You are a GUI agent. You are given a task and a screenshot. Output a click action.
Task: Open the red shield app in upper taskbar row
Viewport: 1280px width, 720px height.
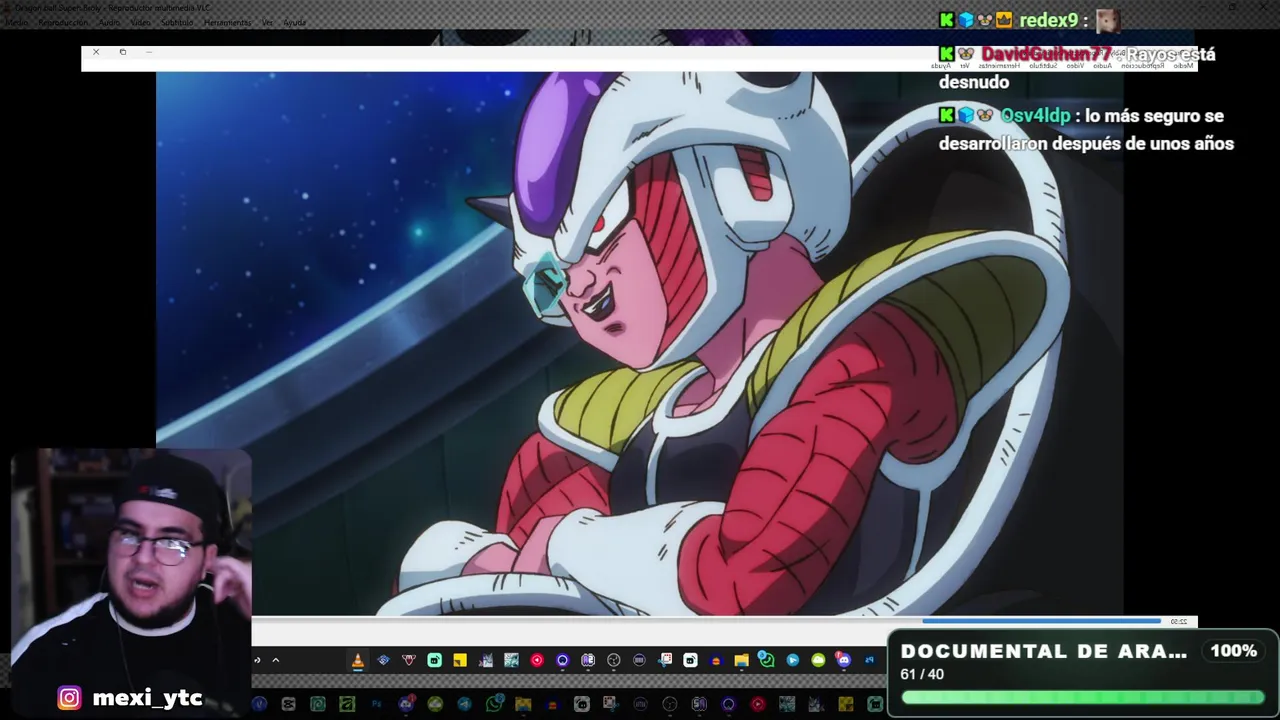tap(409, 660)
